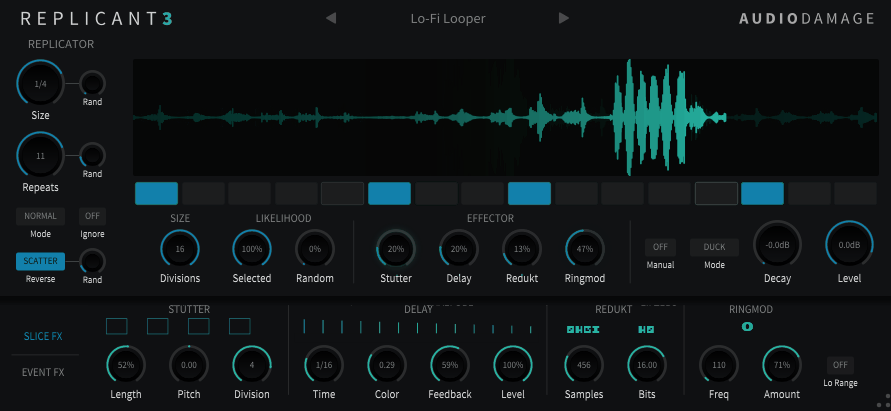Click the Delay Color knob
The image size is (891, 411).
pyautogui.click(x=387, y=365)
